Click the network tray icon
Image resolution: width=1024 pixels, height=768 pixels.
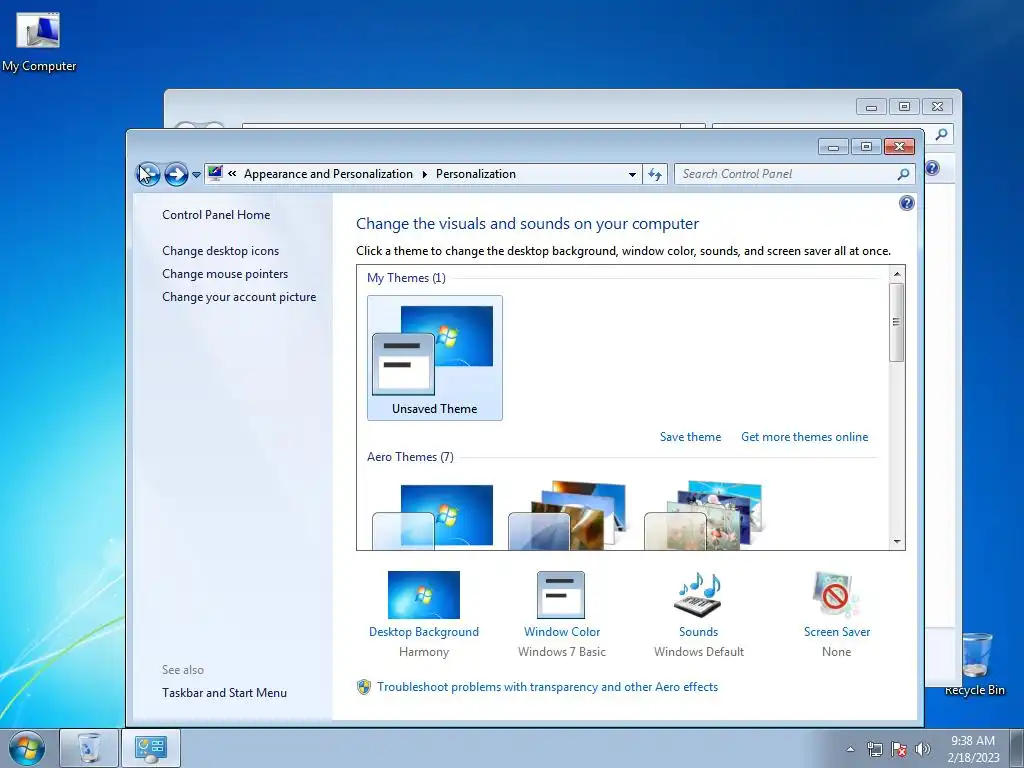[874, 749]
